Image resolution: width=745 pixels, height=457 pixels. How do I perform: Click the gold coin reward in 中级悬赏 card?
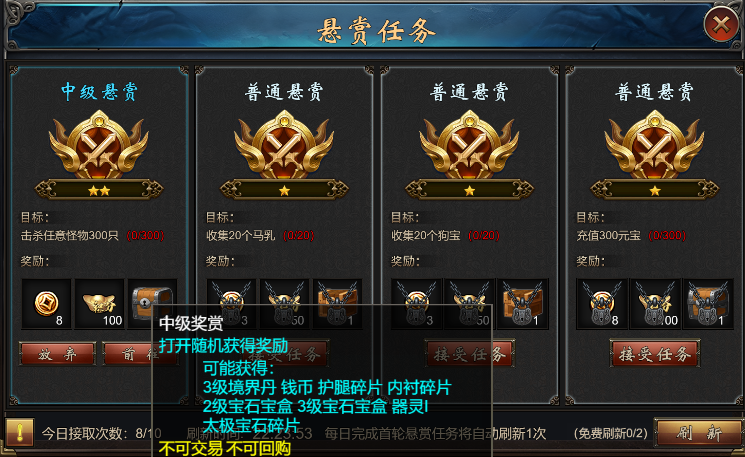[x=46, y=304]
